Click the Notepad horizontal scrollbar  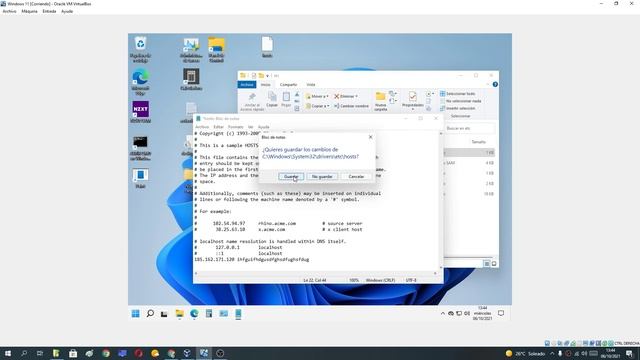pos(316,273)
